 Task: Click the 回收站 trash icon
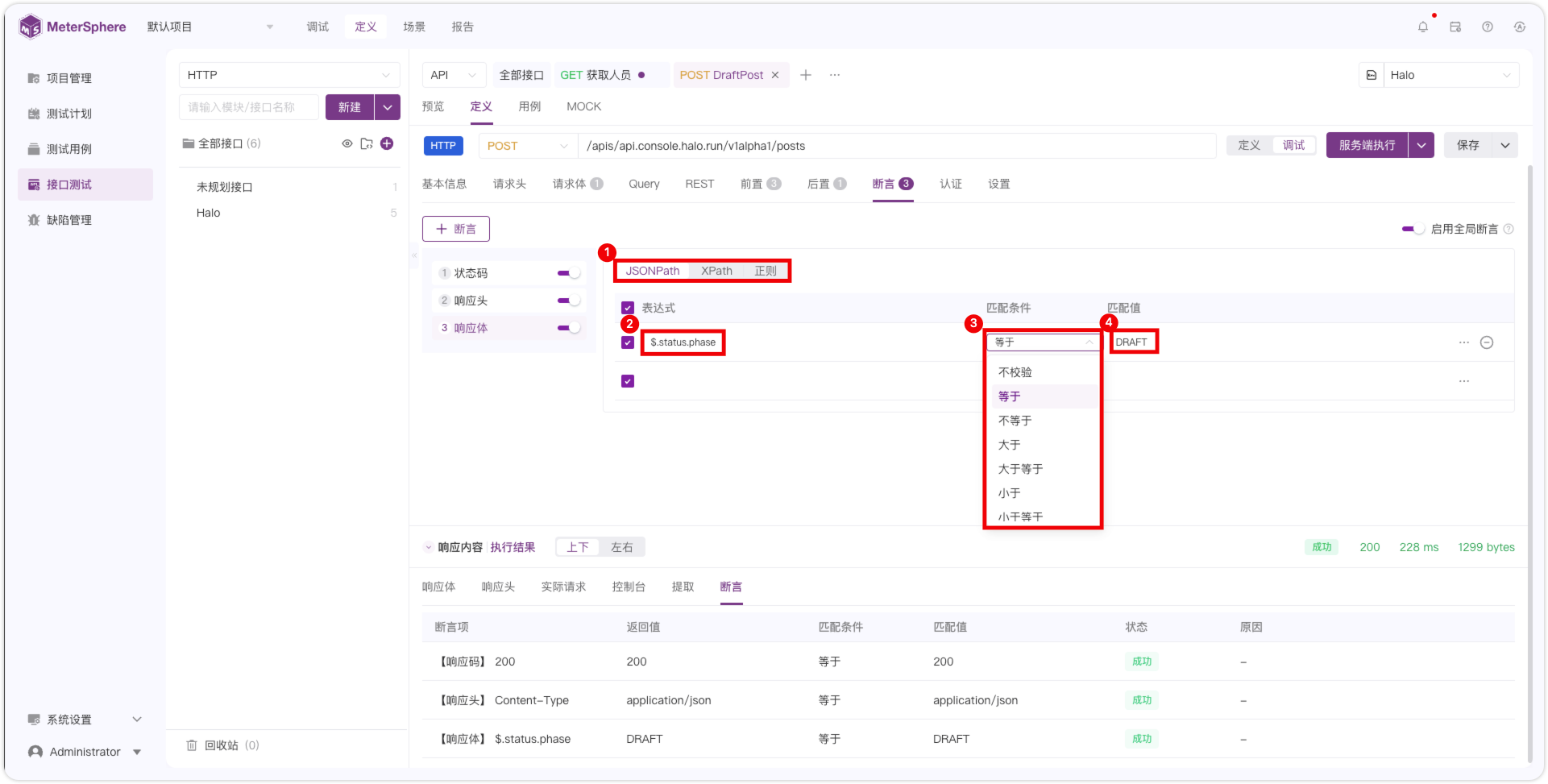(x=192, y=745)
